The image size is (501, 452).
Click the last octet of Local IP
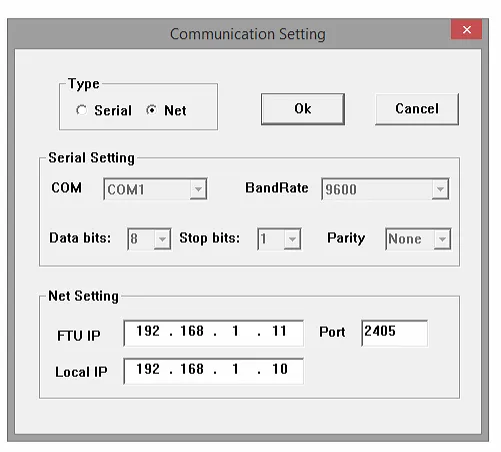(x=280, y=369)
